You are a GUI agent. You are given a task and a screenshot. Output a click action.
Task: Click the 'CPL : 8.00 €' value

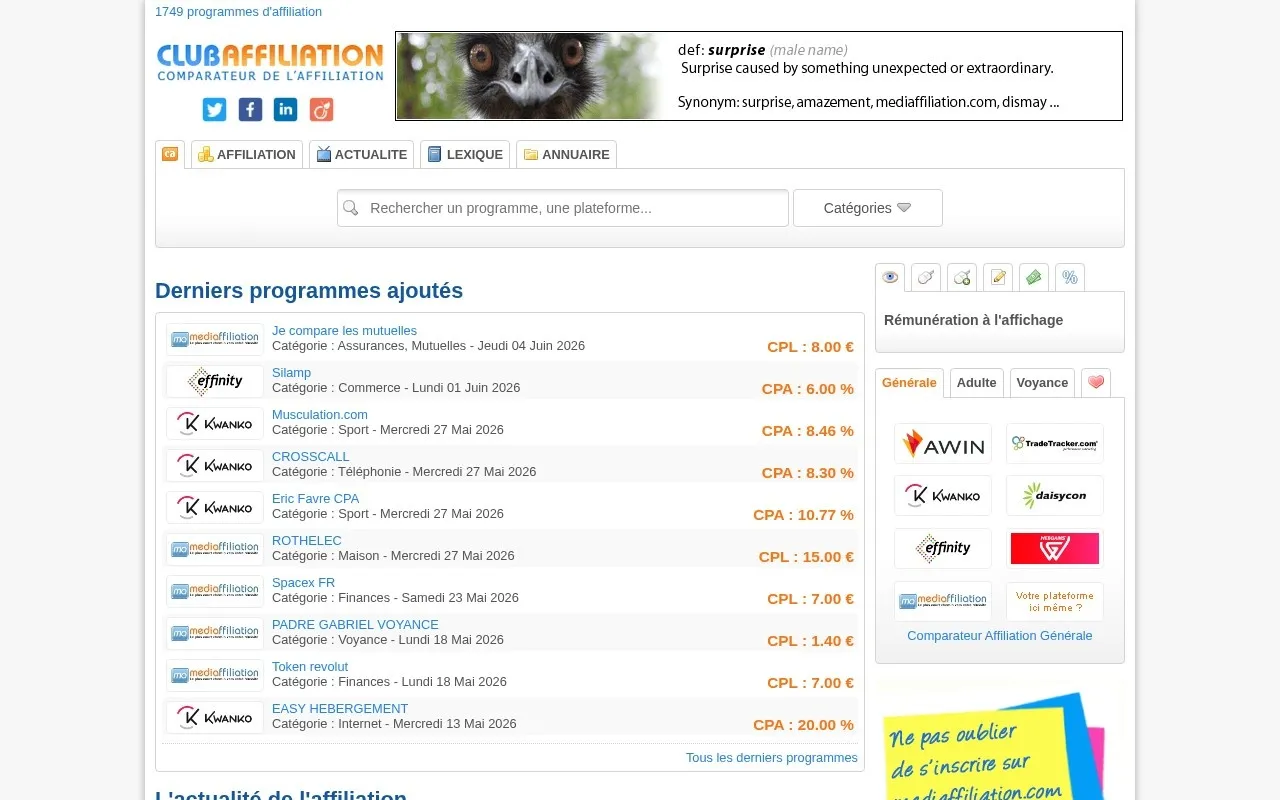click(x=810, y=347)
